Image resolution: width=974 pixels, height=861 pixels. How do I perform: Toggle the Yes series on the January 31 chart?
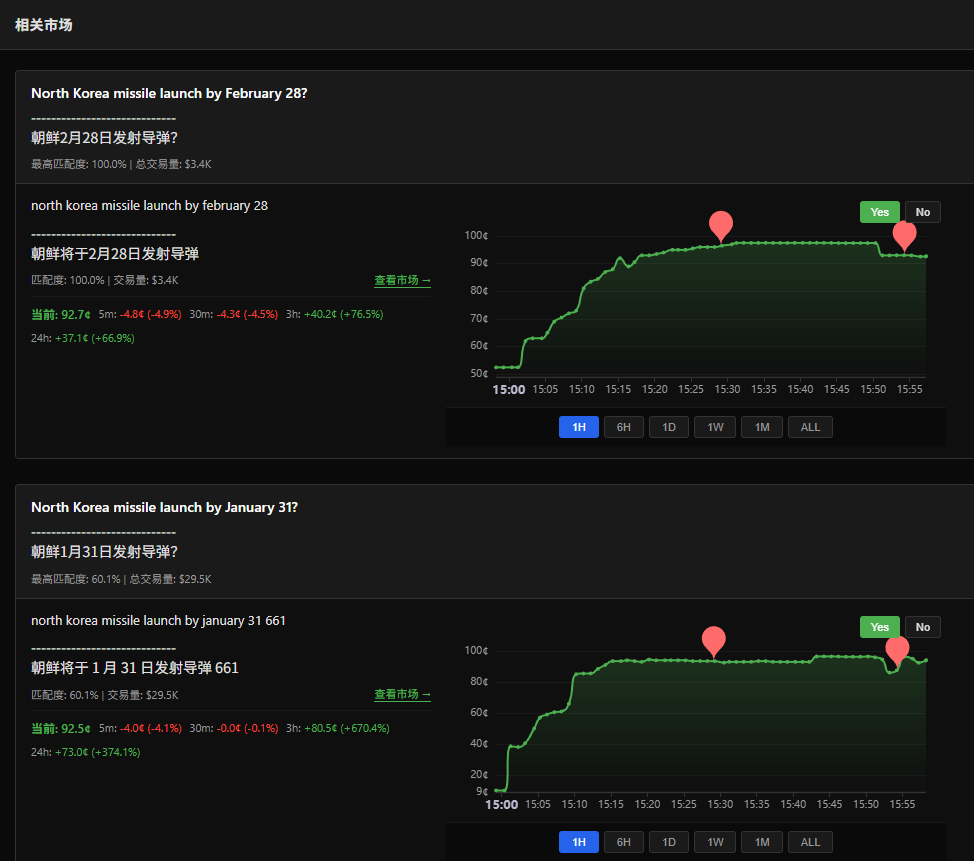click(x=879, y=627)
